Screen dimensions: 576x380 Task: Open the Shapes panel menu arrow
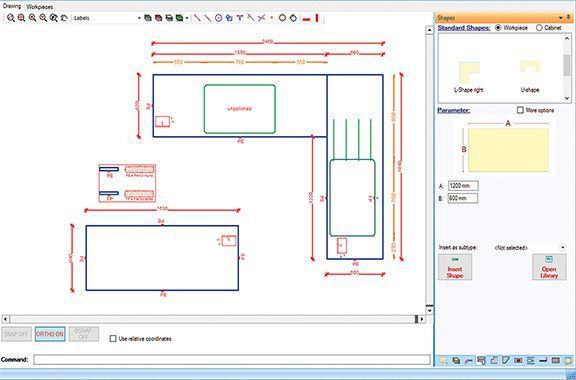coord(561,18)
